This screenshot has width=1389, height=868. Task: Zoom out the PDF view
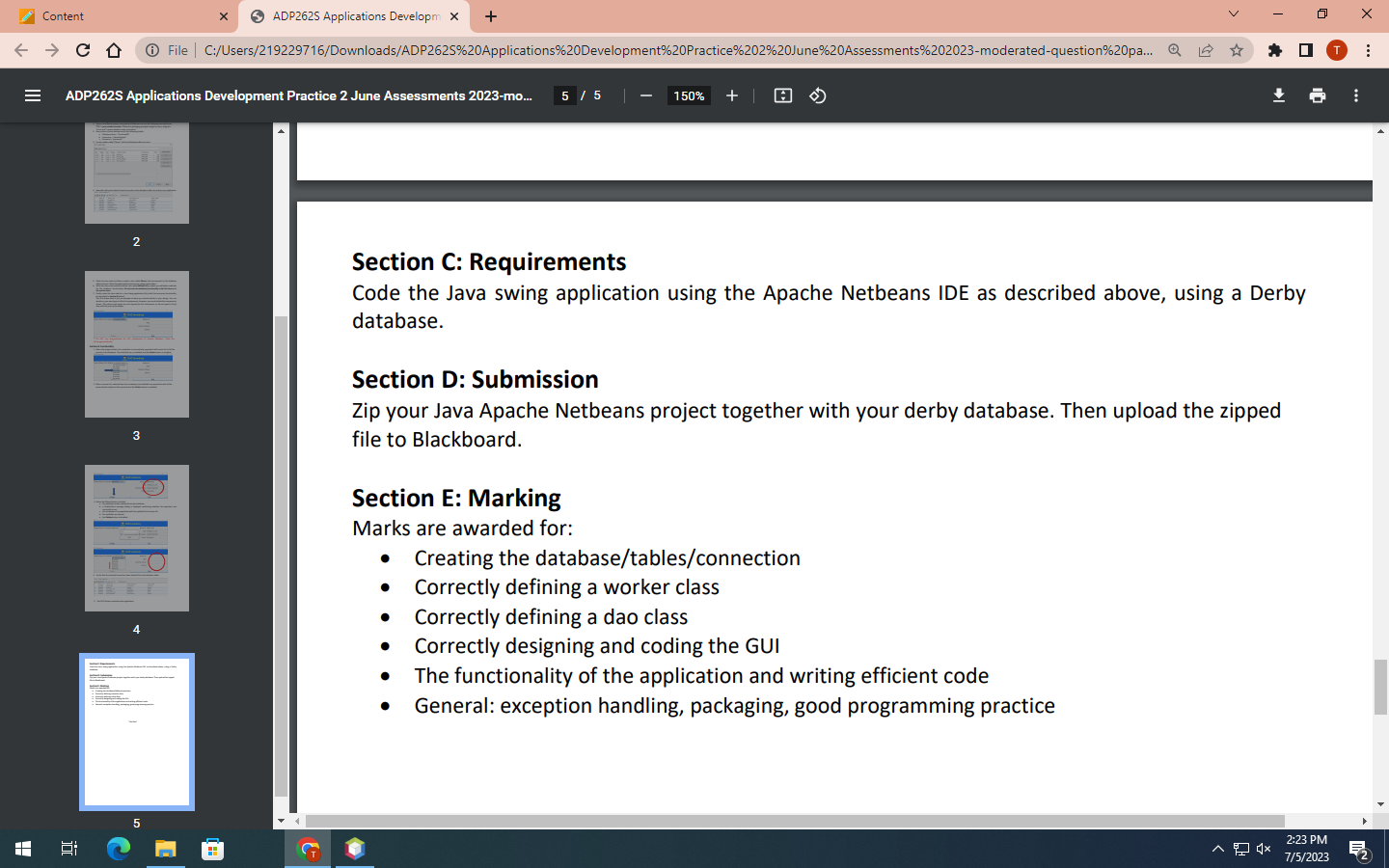(645, 95)
